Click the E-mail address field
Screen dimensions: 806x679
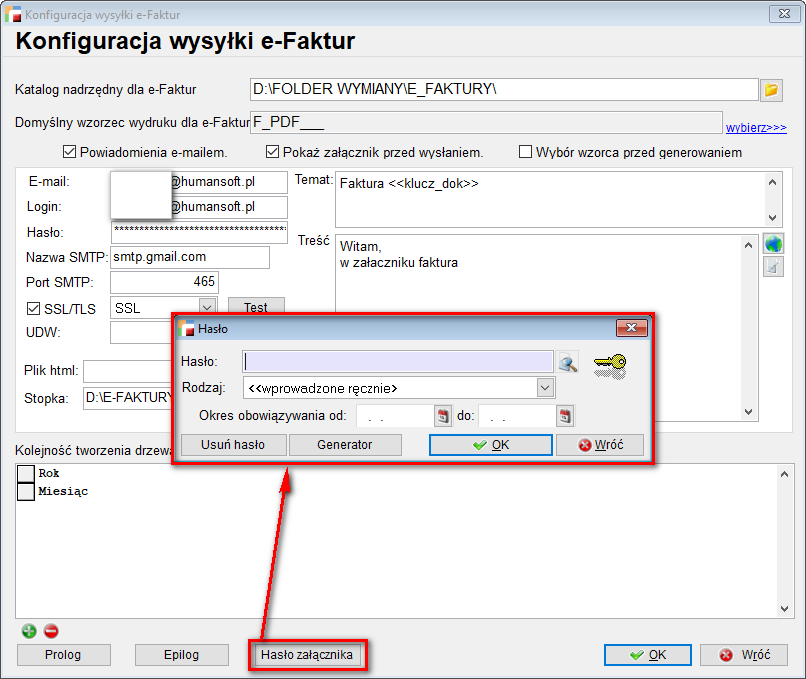(x=199, y=182)
